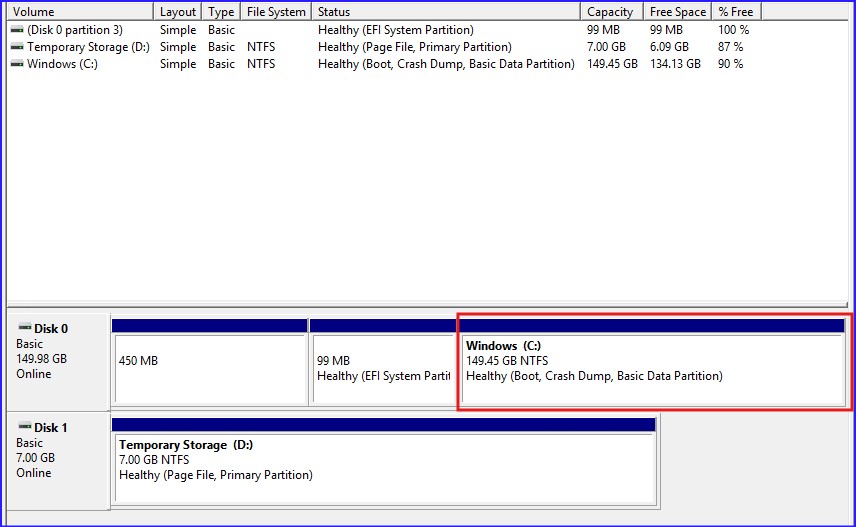Viewport: 856px width, 527px height.
Task: Click the 6.09 GB free space cell
Action: [x=669, y=47]
